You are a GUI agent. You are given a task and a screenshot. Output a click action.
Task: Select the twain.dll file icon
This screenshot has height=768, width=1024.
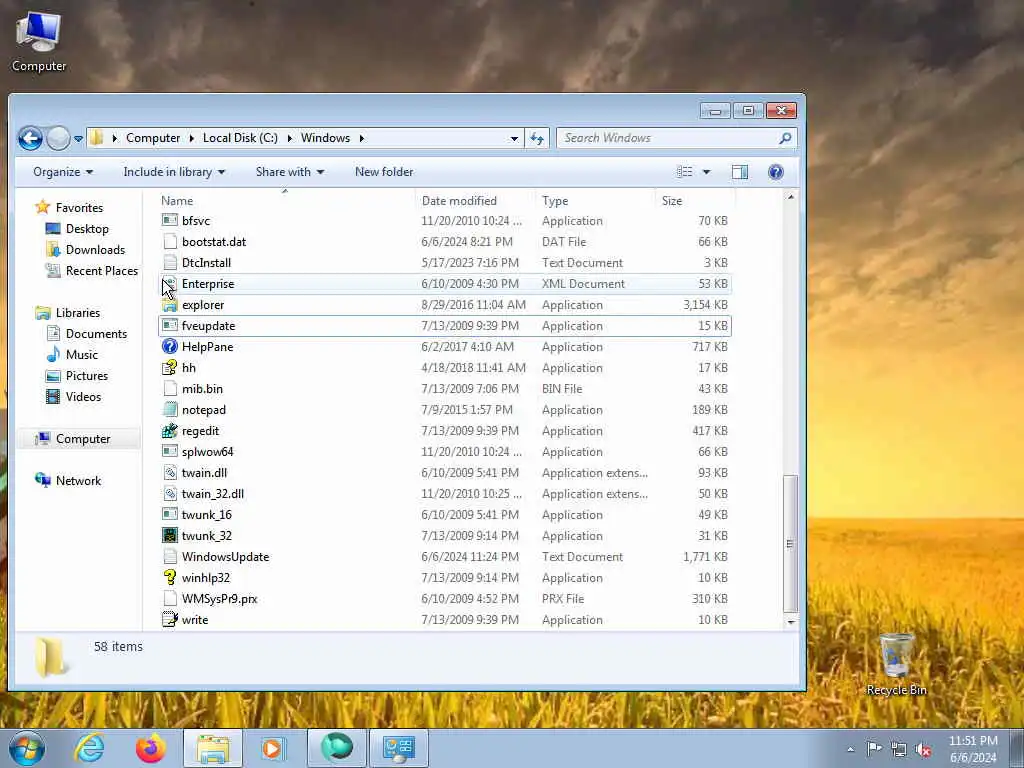click(170, 473)
